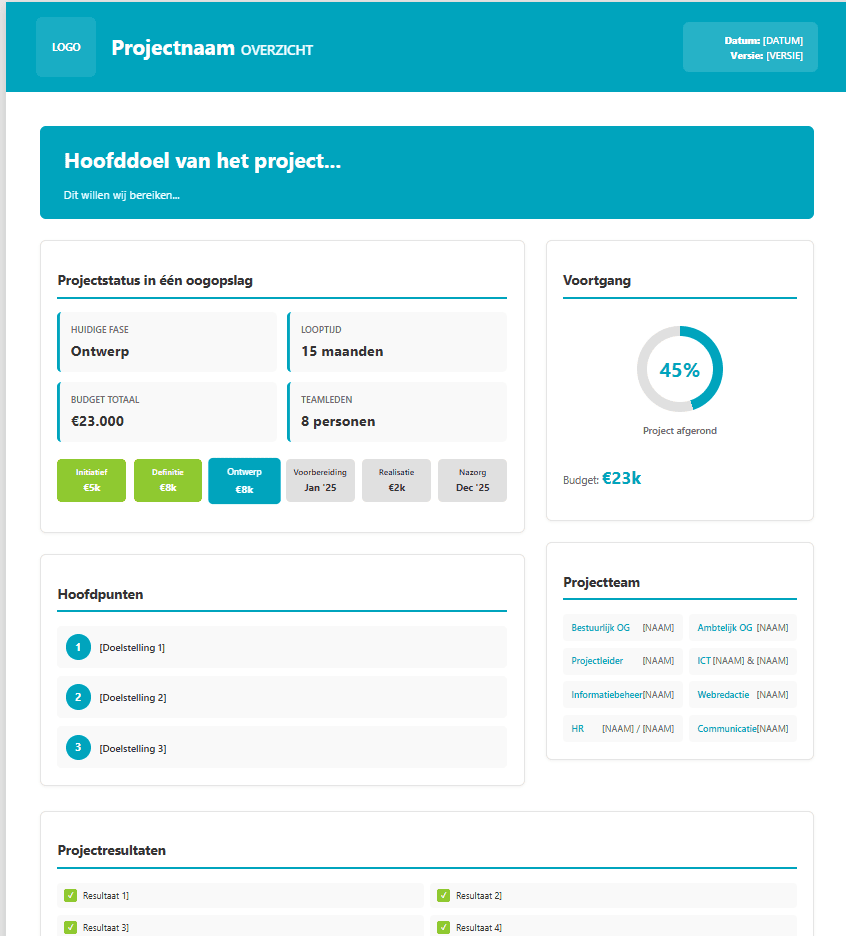
Task: Click the Initiatief €5k phase button
Action: point(91,480)
